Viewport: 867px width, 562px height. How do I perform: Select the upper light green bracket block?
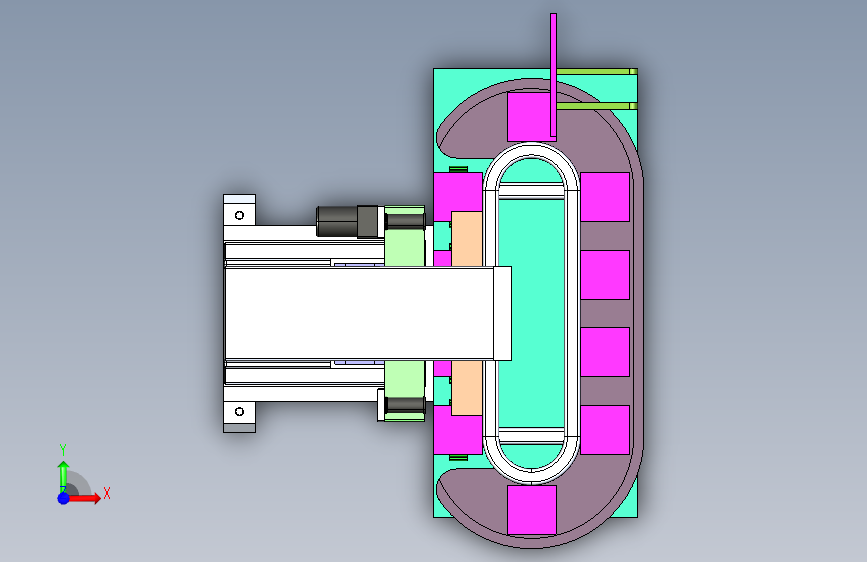tap(404, 248)
